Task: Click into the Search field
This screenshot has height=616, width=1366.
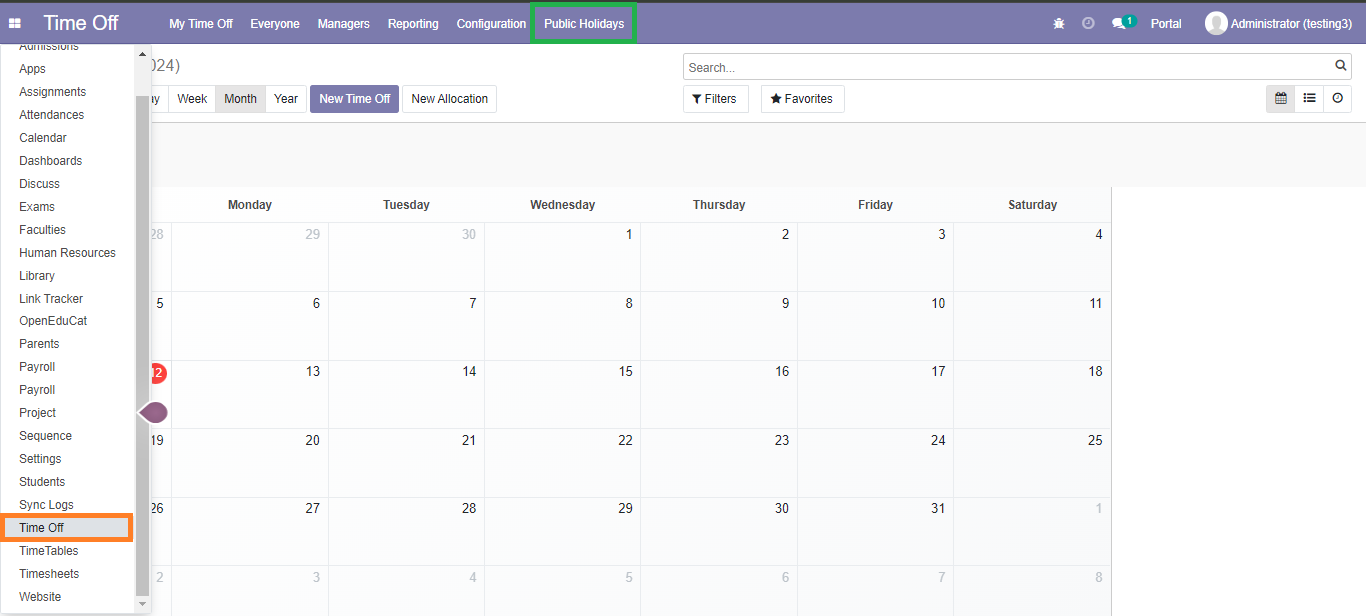Action: click(x=1008, y=67)
